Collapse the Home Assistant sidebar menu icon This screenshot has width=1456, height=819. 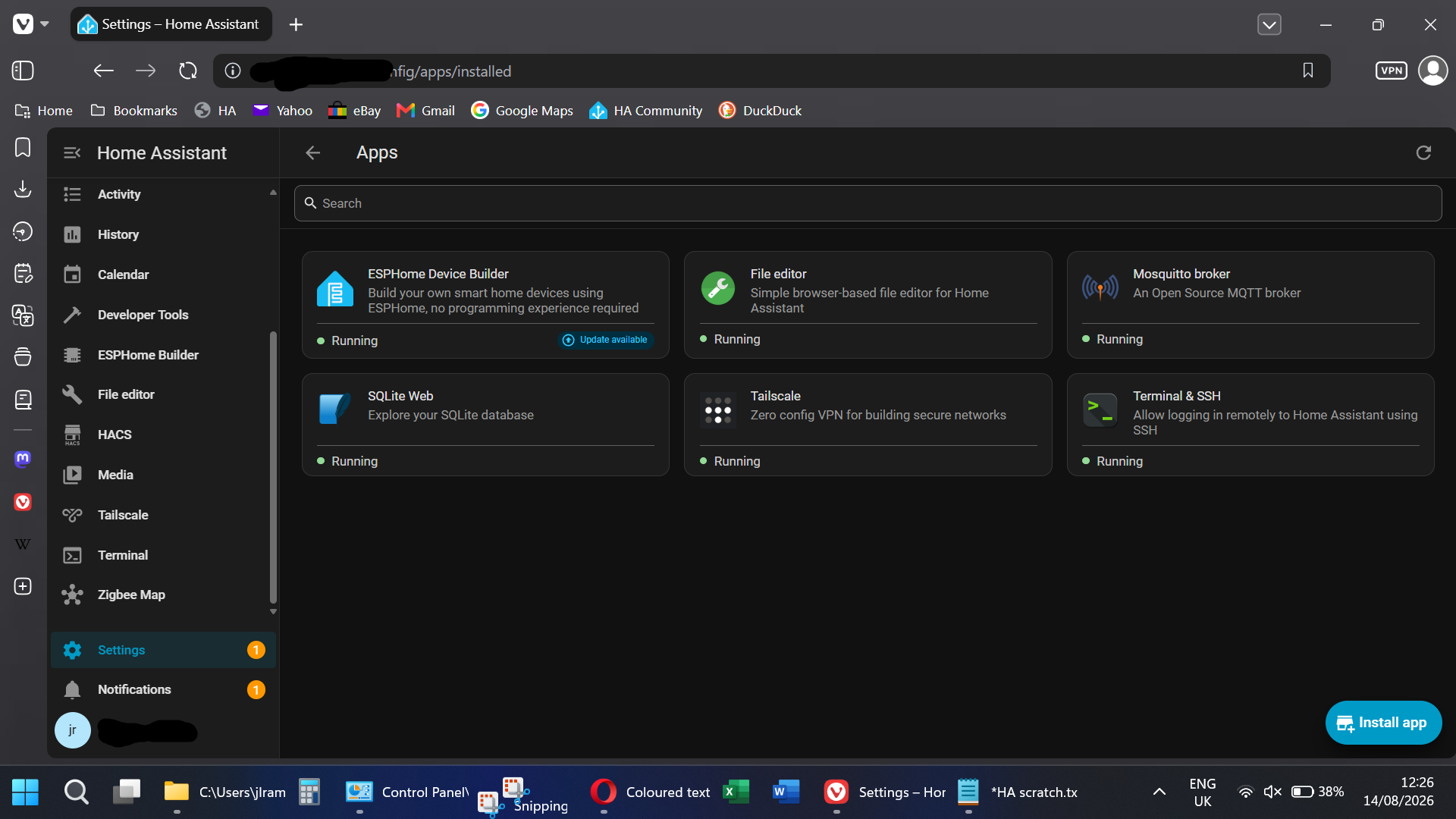click(72, 153)
